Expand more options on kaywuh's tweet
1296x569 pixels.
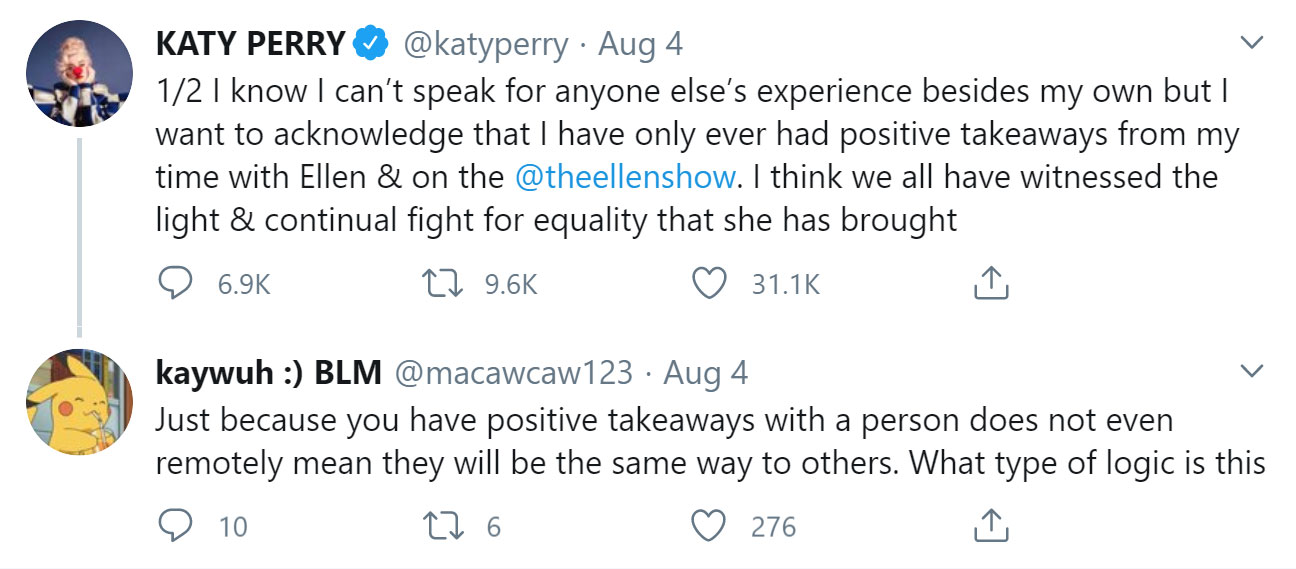1251,372
